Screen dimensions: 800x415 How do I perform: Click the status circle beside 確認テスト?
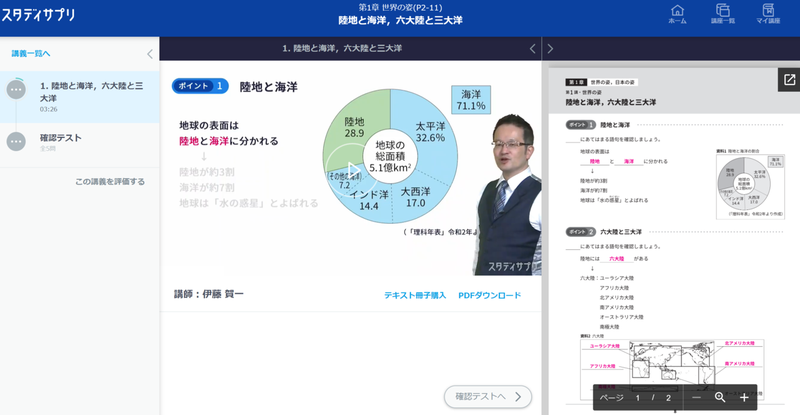pyautogui.click(x=16, y=141)
